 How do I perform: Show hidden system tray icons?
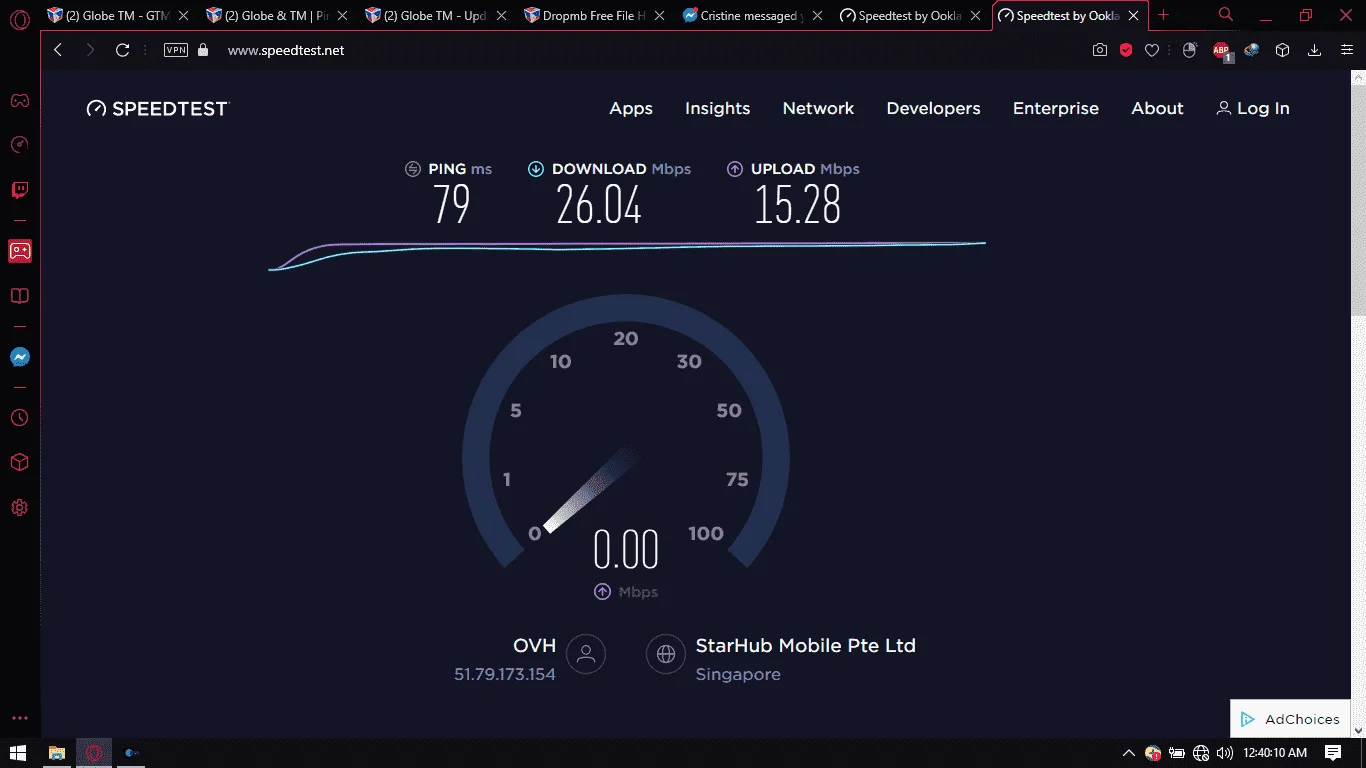click(x=1129, y=753)
